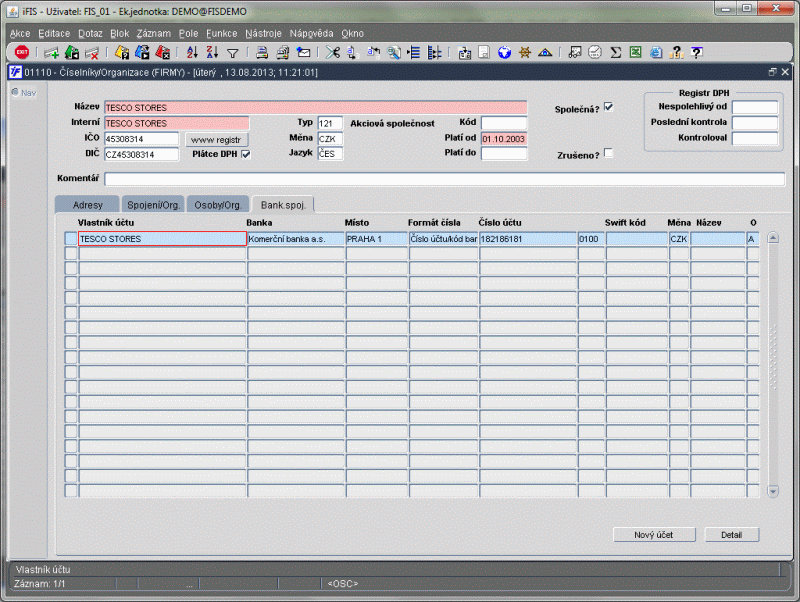Viewport: 800px width, 602px height.
Task: Click the red Exit stop-sign icon
Action: coord(22,52)
